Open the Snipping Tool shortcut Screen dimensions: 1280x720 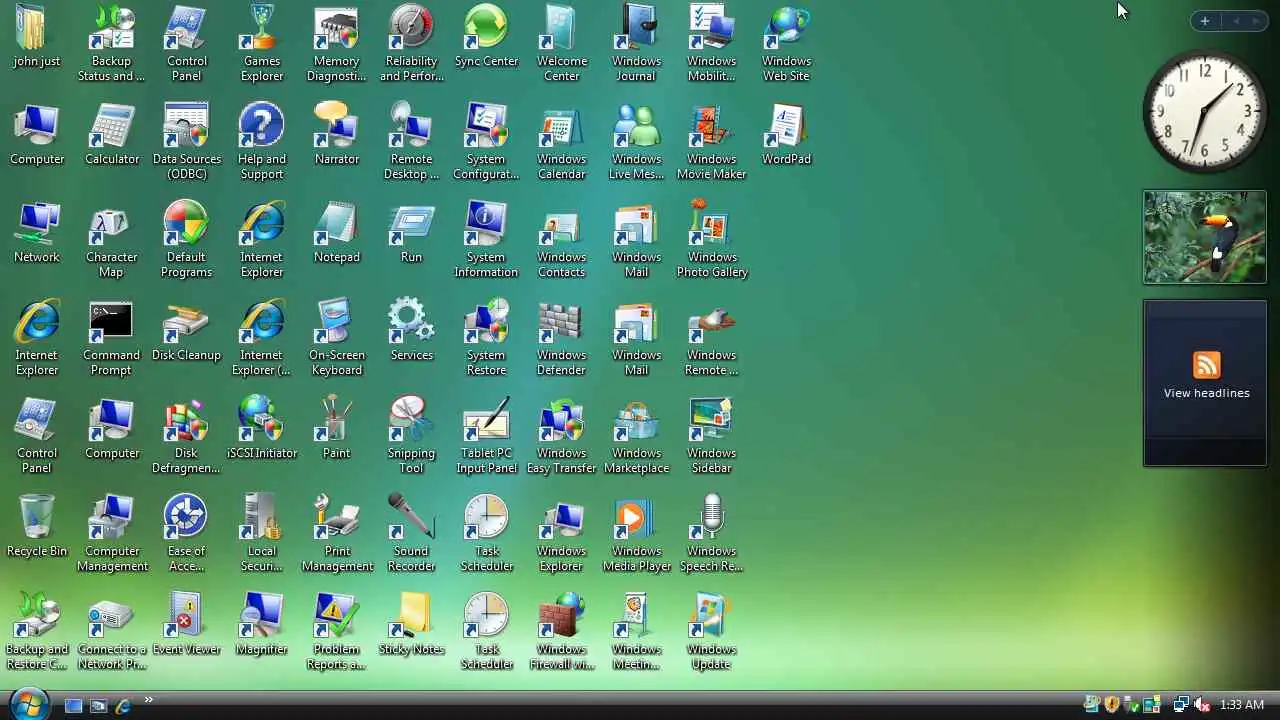pos(412,436)
